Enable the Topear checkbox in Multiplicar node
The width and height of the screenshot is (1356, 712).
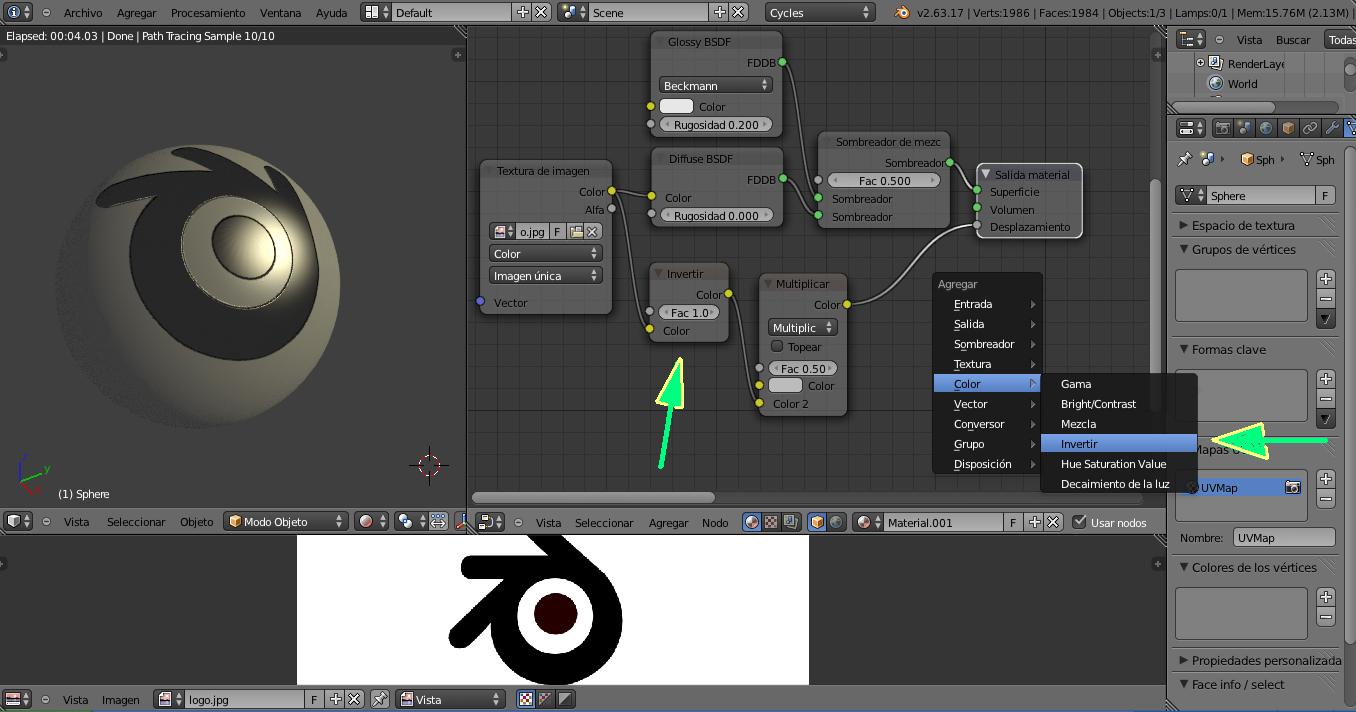(x=777, y=347)
